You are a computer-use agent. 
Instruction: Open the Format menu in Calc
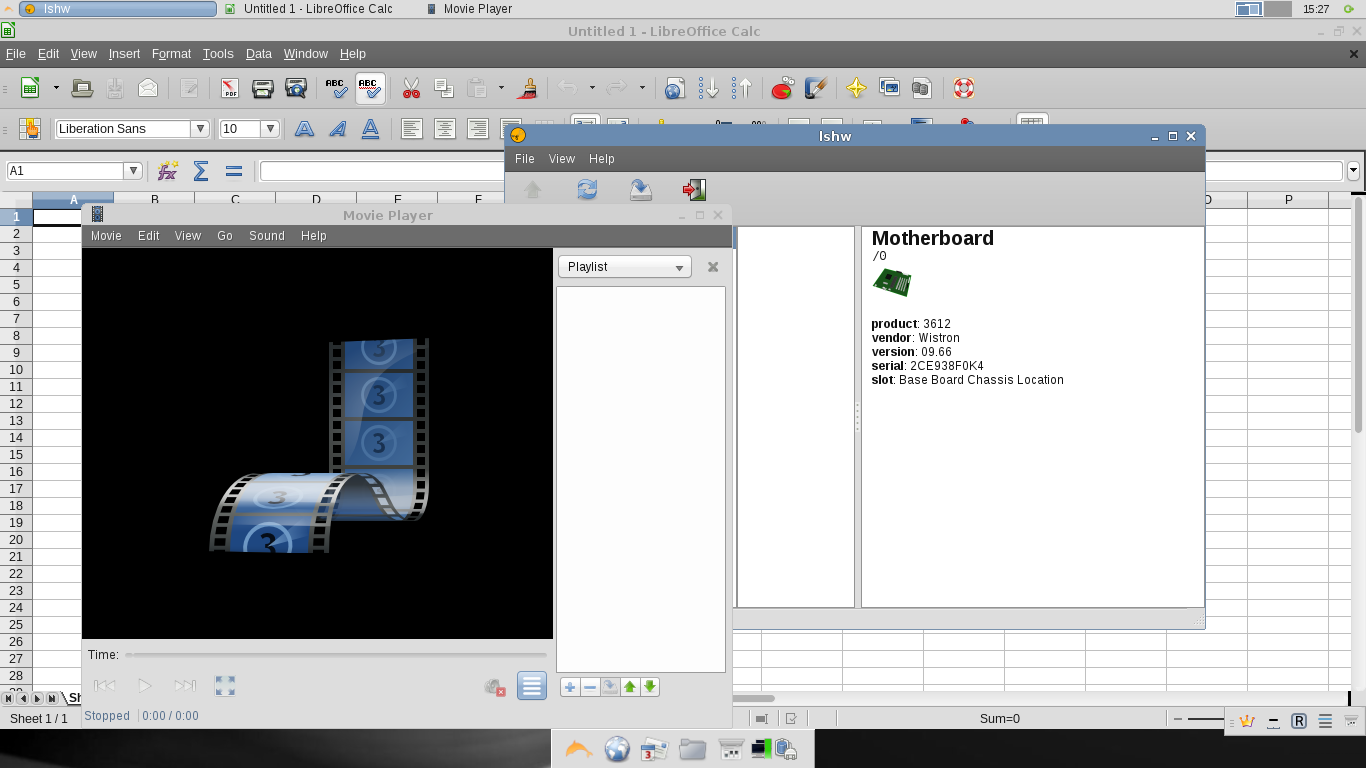171,54
